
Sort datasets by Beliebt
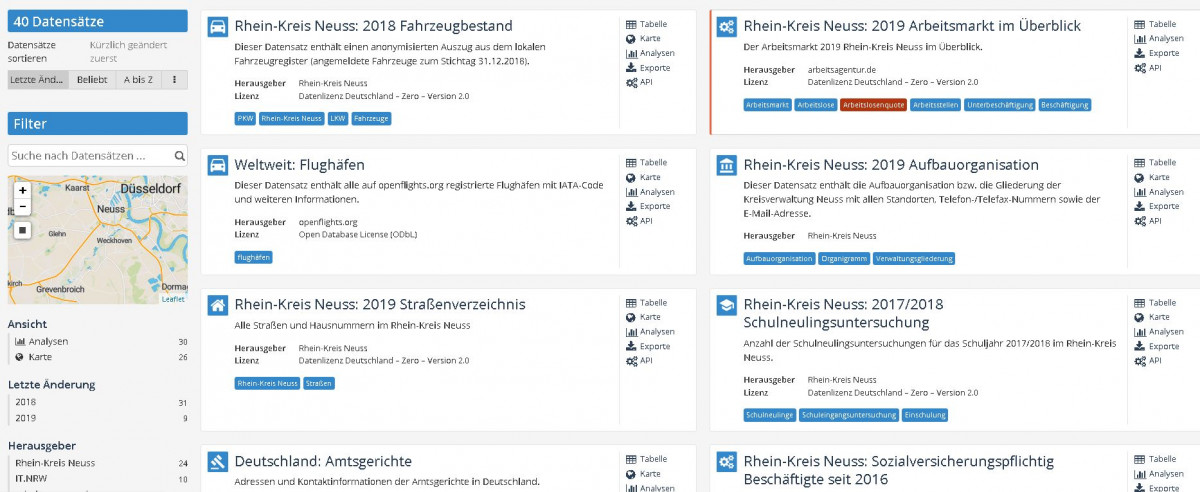pos(92,80)
